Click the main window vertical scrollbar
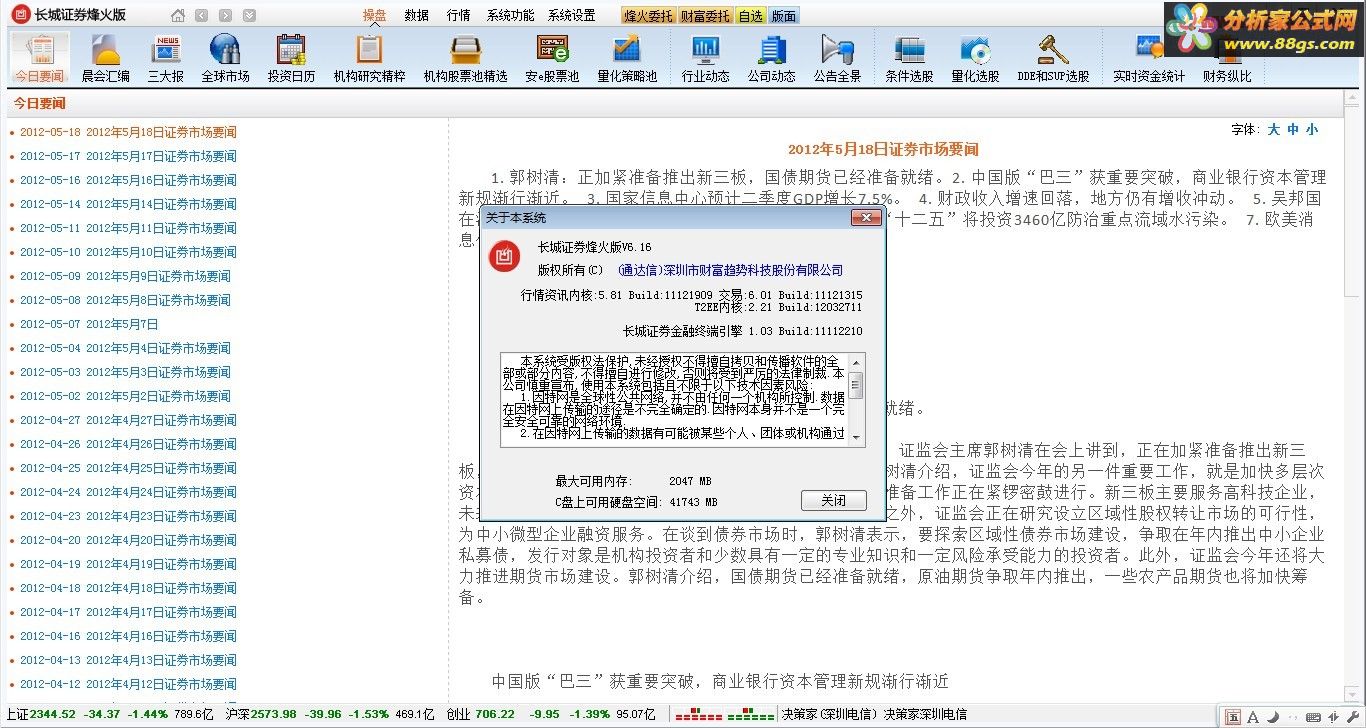Viewport: 1366px width, 728px height. 1351,397
